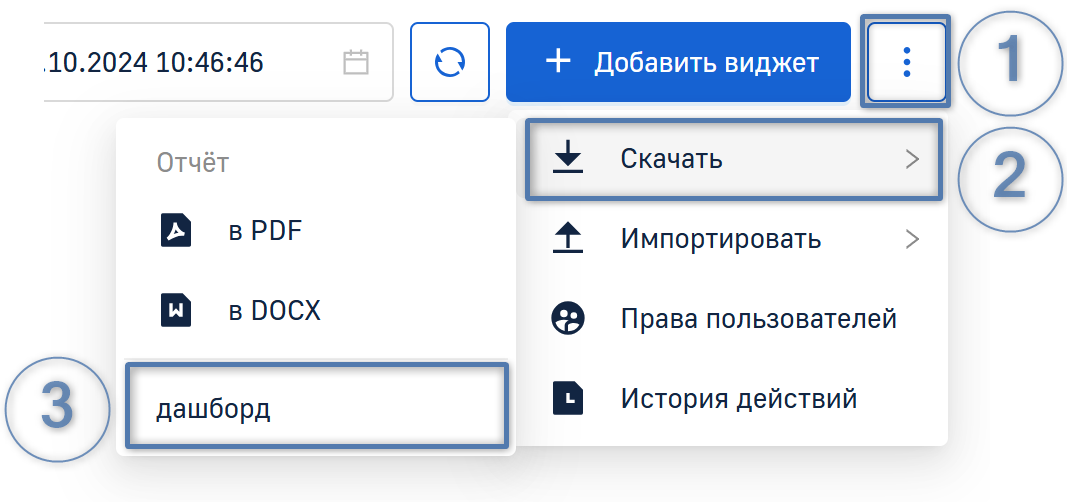Select the Скачать menu item

pos(671,158)
